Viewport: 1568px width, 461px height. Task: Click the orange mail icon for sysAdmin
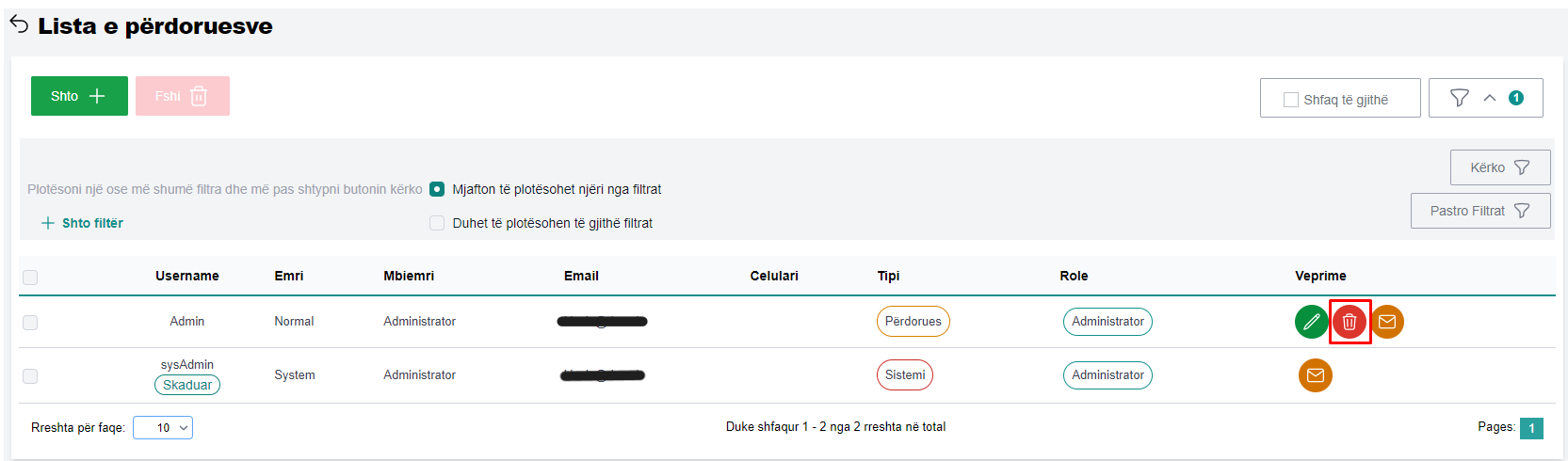(x=1316, y=375)
